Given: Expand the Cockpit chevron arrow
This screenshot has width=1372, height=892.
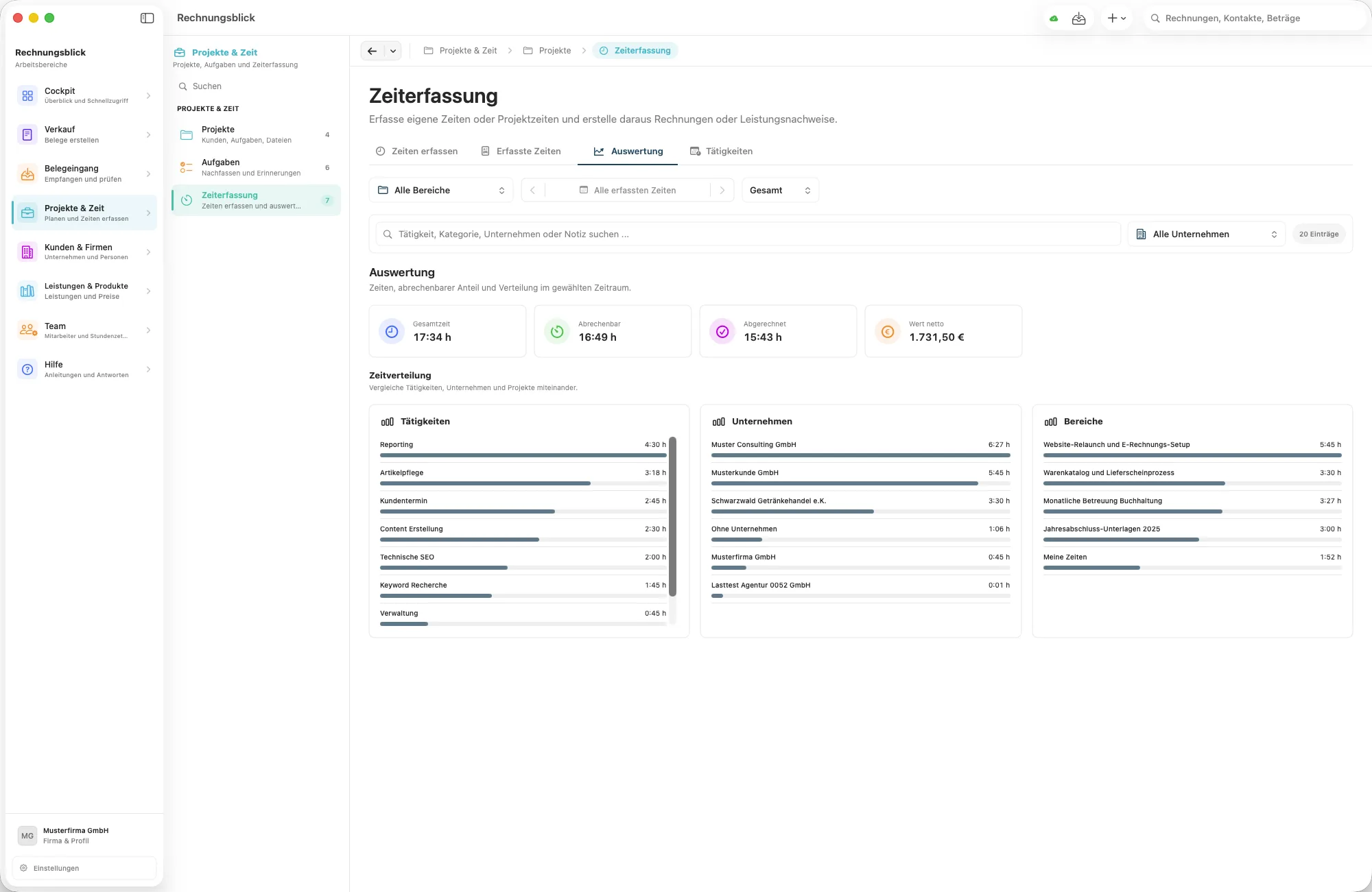Looking at the screenshot, I should pos(148,96).
